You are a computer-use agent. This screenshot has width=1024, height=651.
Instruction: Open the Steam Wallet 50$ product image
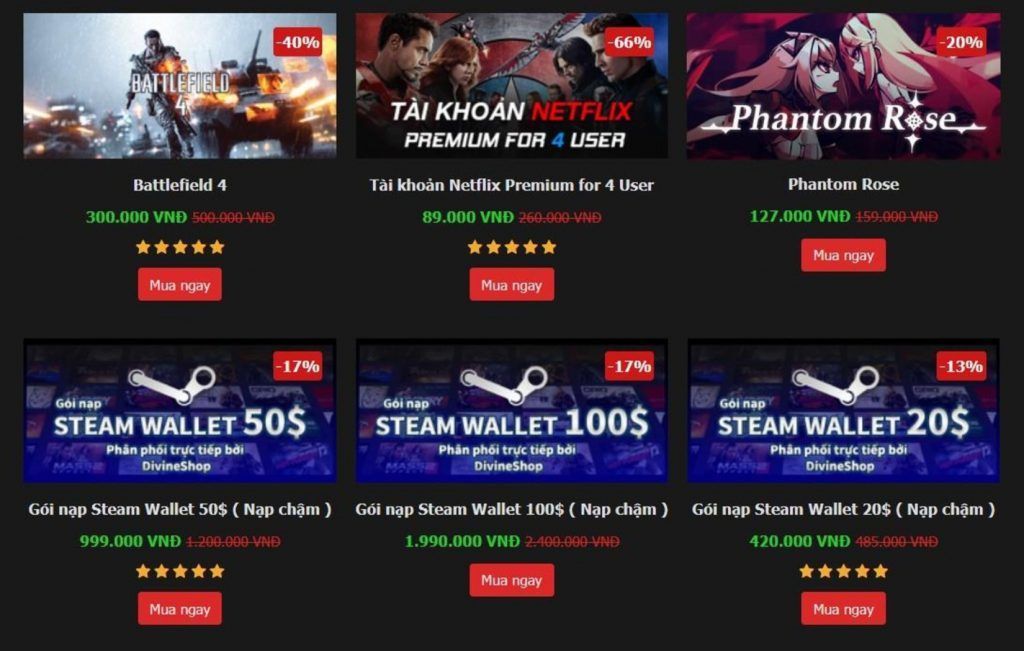(180, 411)
